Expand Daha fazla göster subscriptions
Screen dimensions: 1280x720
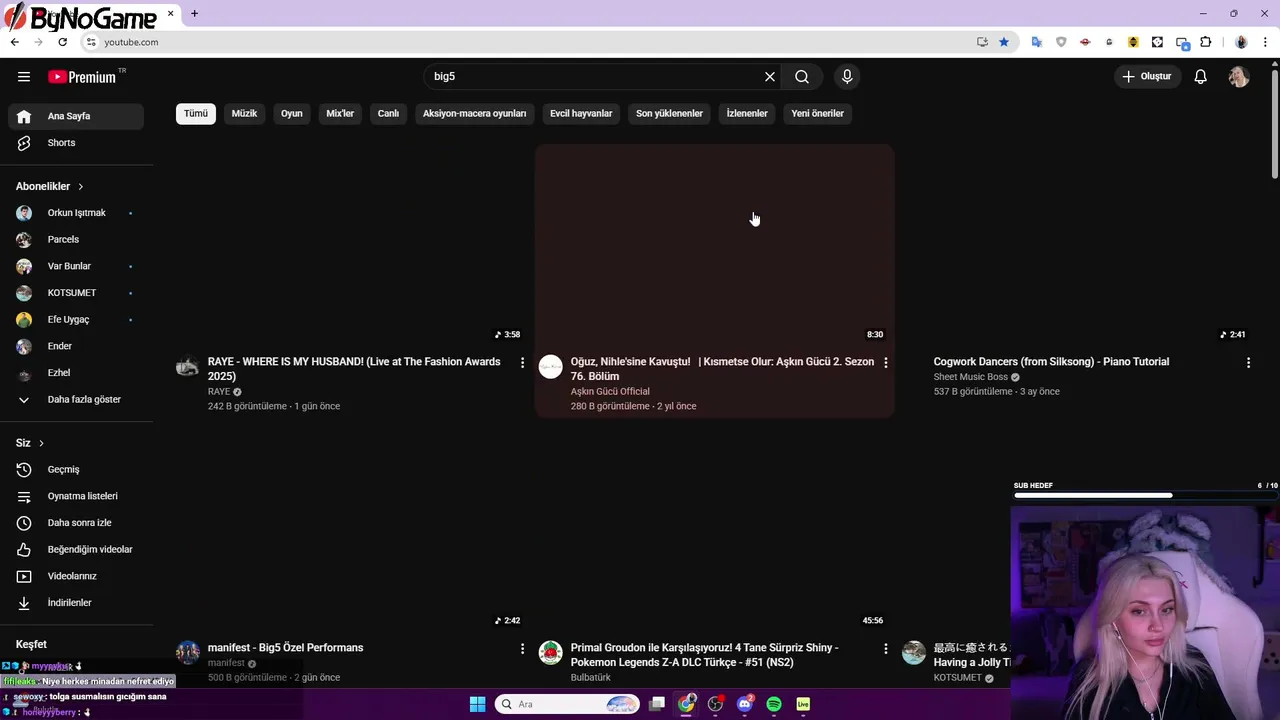click(76, 400)
